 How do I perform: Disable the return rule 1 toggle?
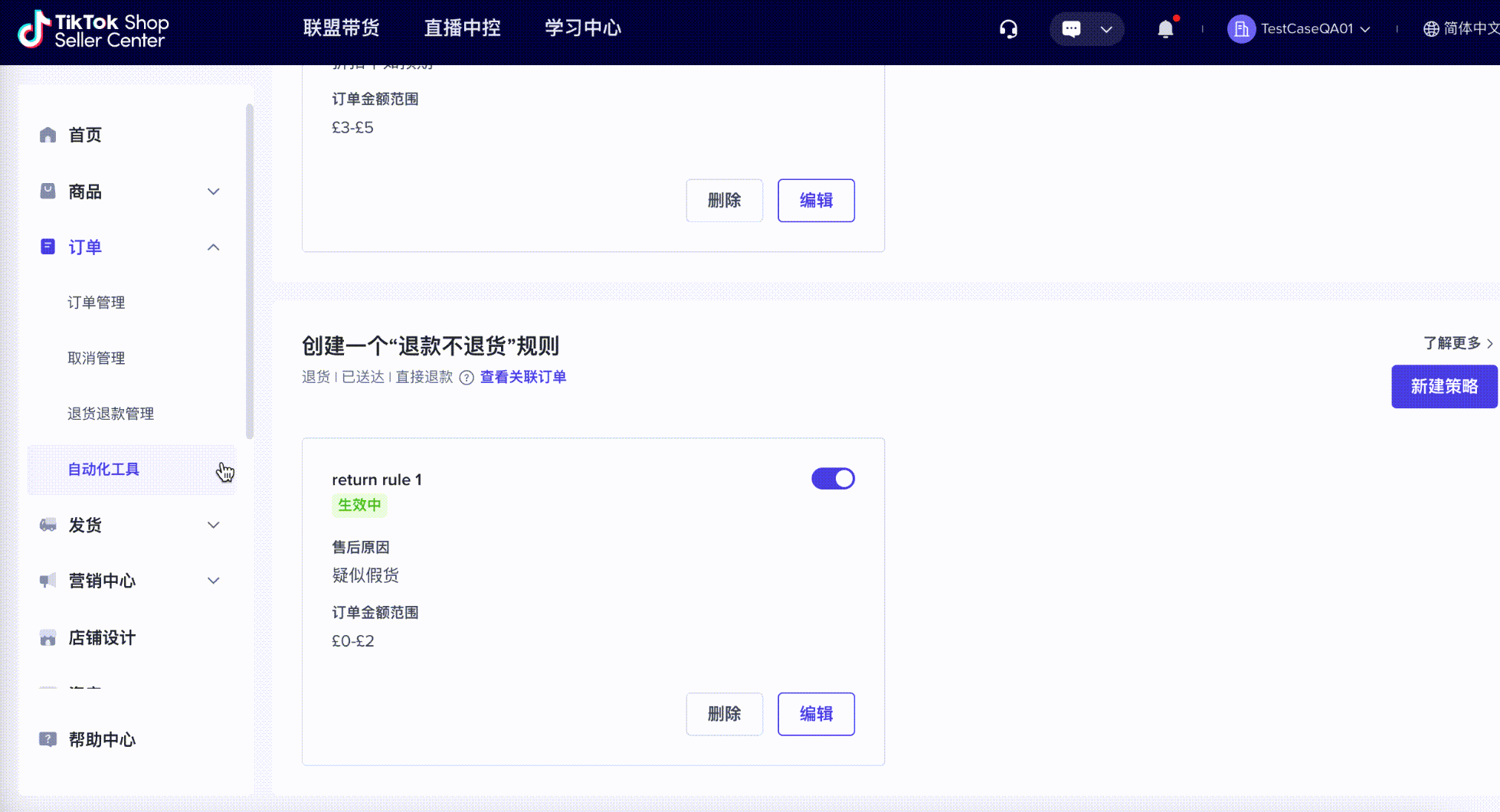pos(833,479)
